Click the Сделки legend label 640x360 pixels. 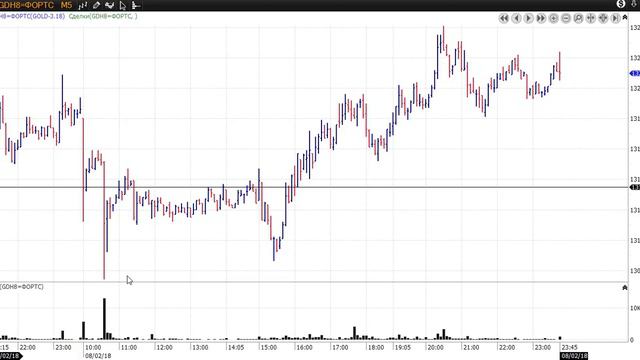[103, 16]
